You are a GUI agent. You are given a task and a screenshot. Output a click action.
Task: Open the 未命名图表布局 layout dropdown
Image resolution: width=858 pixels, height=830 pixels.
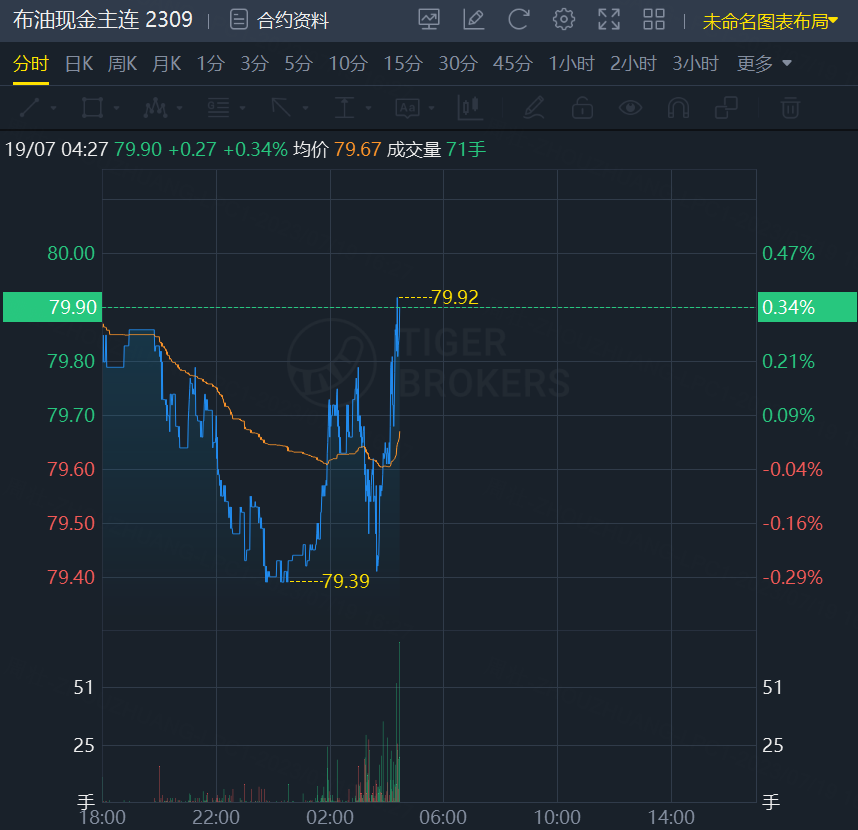770,21
